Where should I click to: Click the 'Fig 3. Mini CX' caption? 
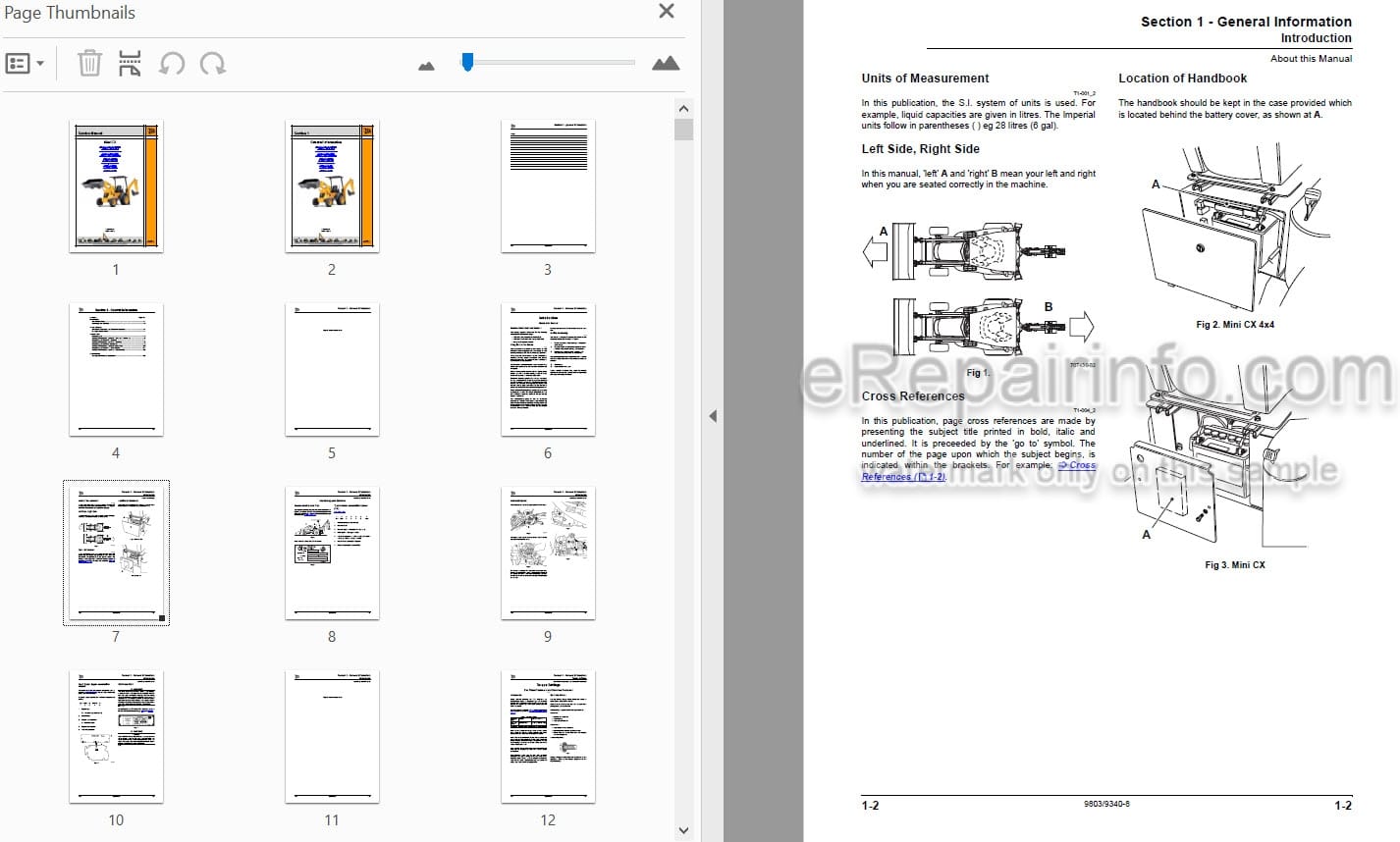(1234, 565)
